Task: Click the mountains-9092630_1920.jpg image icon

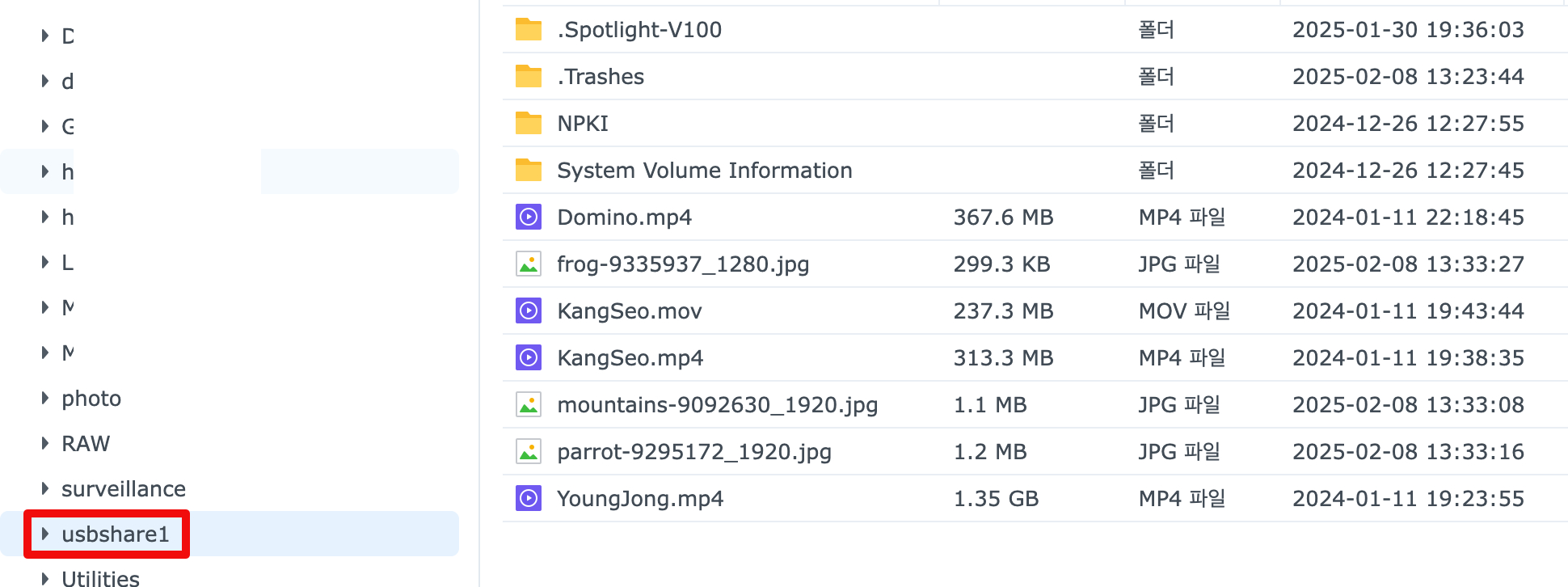Action: (x=529, y=404)
